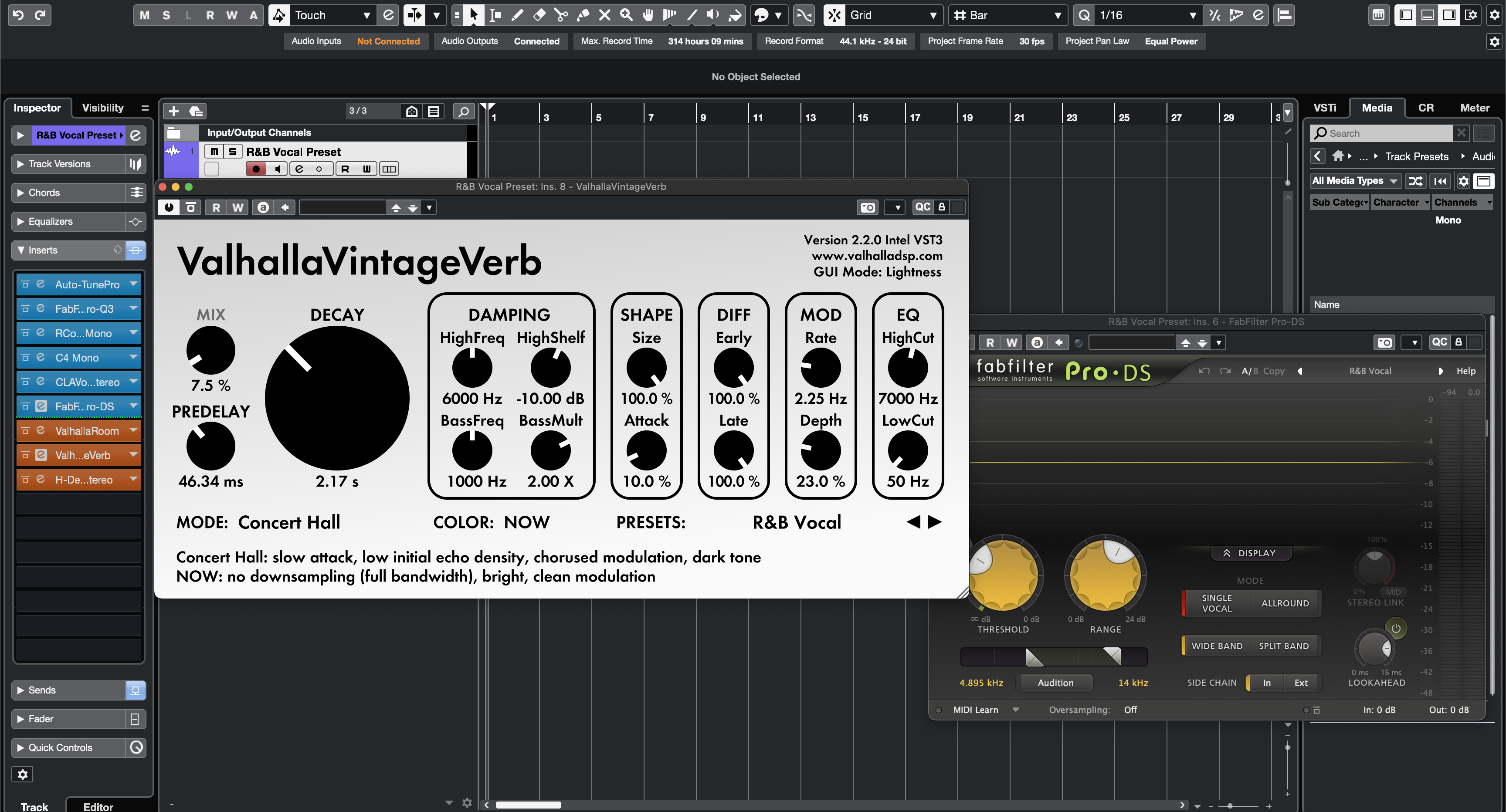Adjust the large Decay knob
The image size is (1506, 812).
coord(337,398)
